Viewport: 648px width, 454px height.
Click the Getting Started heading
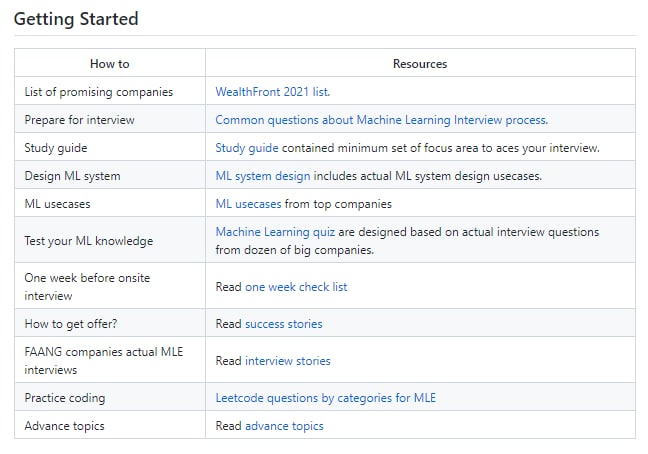[76, 19]
